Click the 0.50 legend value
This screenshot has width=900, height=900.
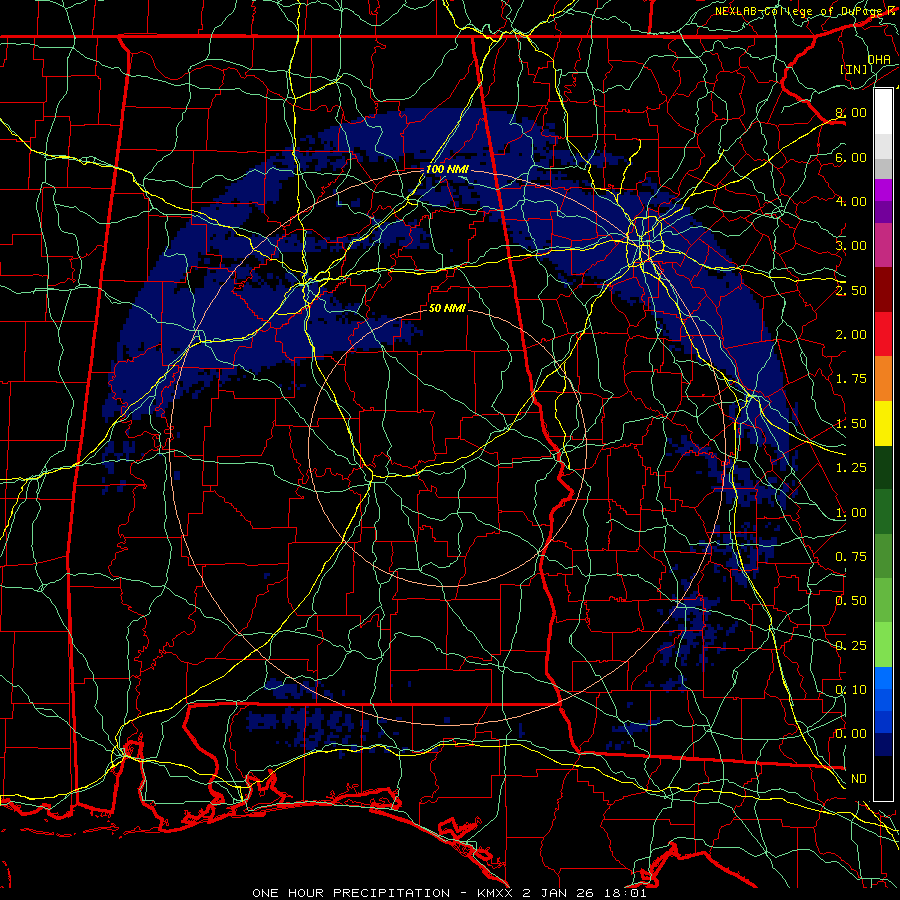click(x=851, y=601)
